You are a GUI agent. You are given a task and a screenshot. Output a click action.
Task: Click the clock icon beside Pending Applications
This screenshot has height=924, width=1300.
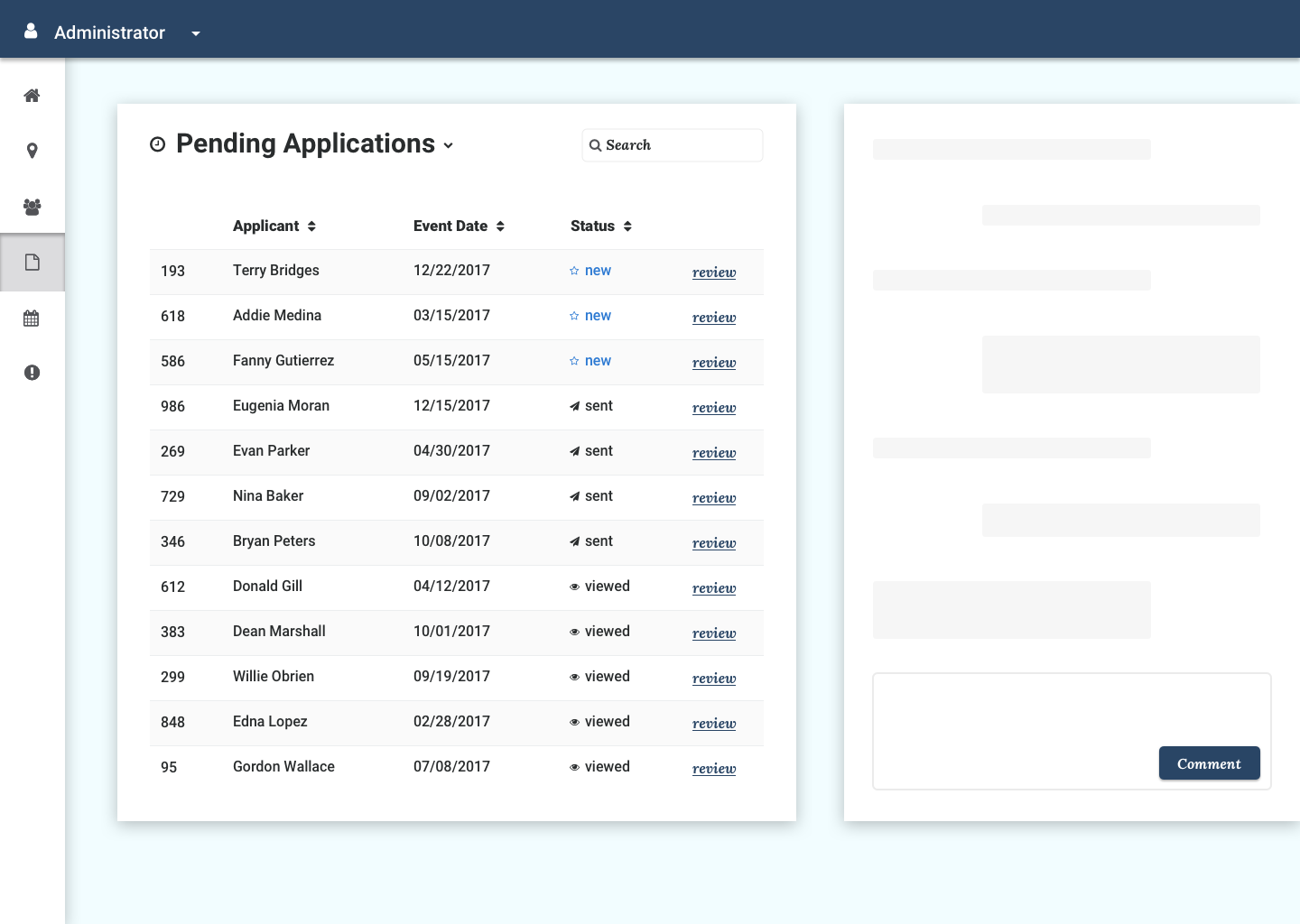[157, 144]
